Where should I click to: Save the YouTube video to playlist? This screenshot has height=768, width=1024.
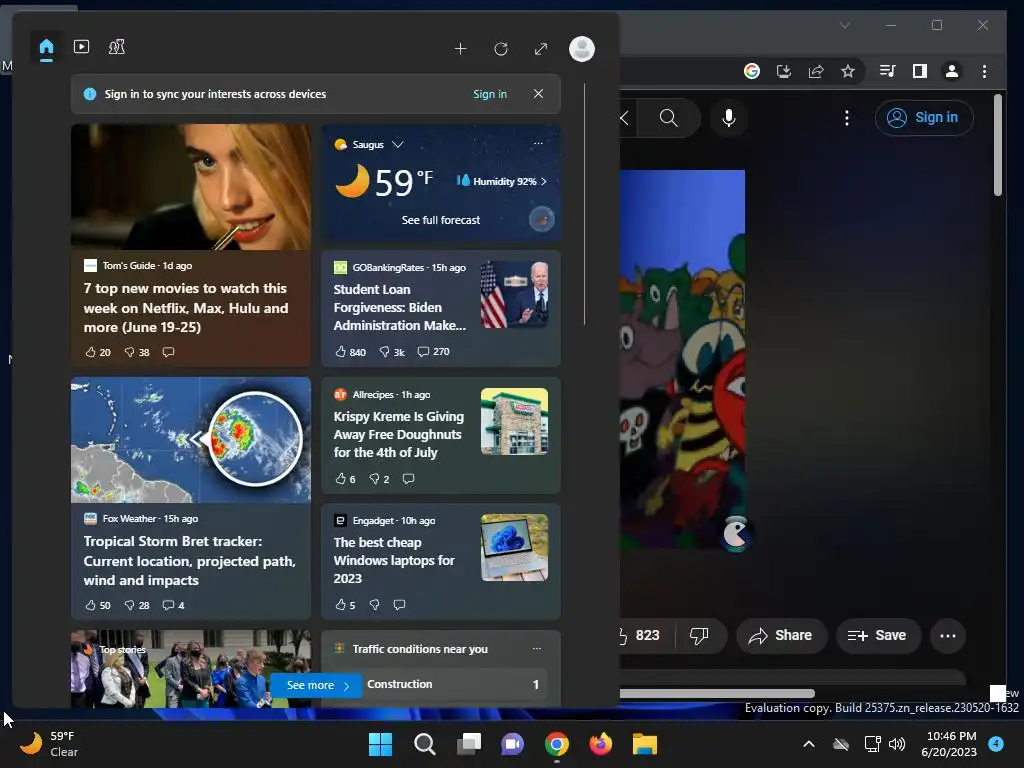point(878,635)
